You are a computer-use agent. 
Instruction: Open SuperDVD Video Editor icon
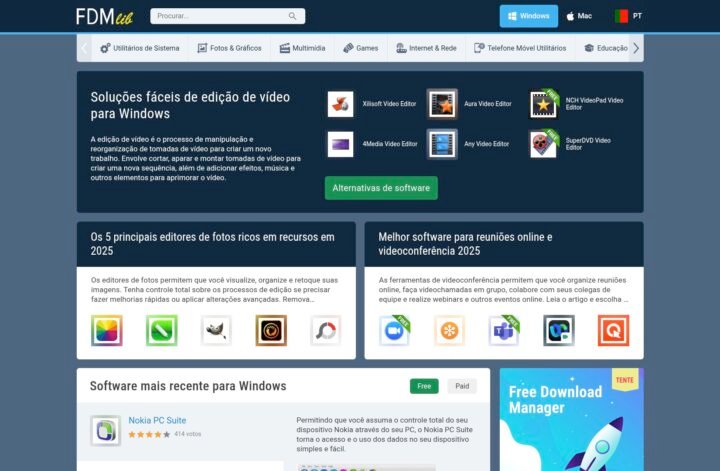tap(544, 144)
